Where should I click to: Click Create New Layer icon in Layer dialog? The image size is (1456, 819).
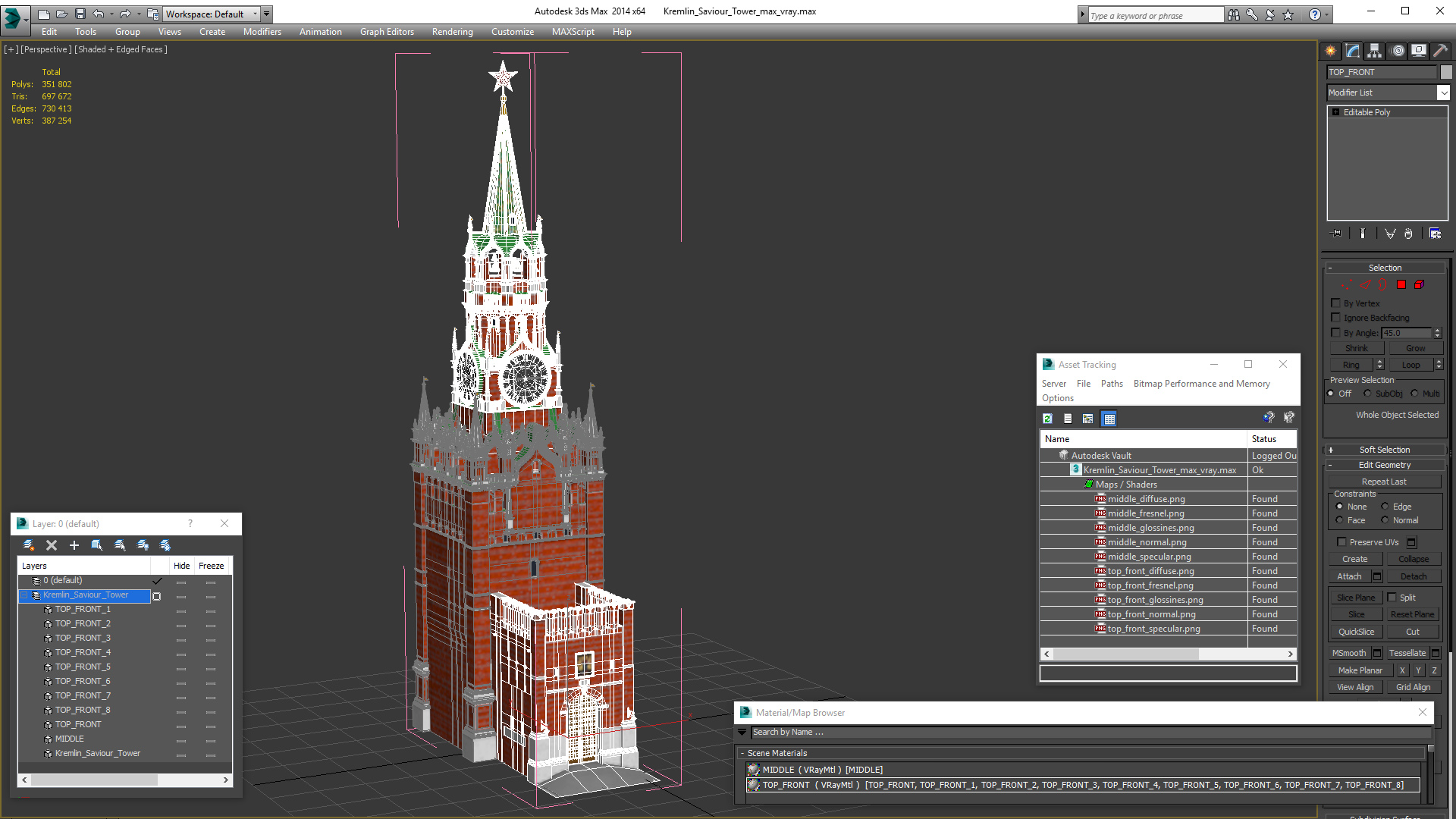click(29, 545)
